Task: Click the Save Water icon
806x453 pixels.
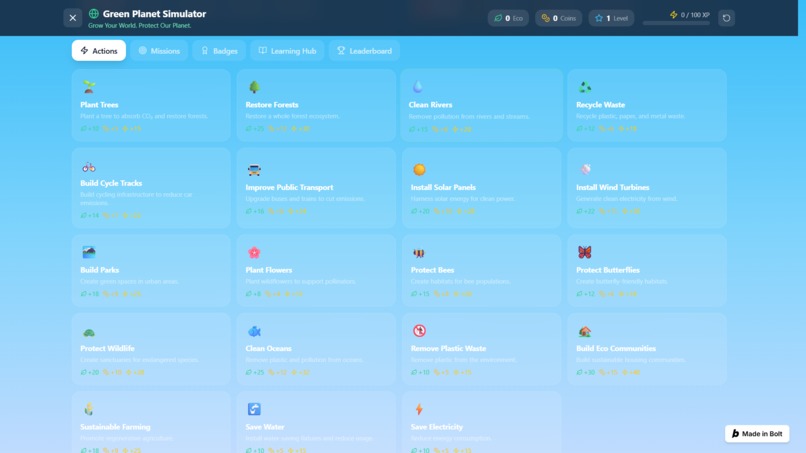Action: [254, 409]
